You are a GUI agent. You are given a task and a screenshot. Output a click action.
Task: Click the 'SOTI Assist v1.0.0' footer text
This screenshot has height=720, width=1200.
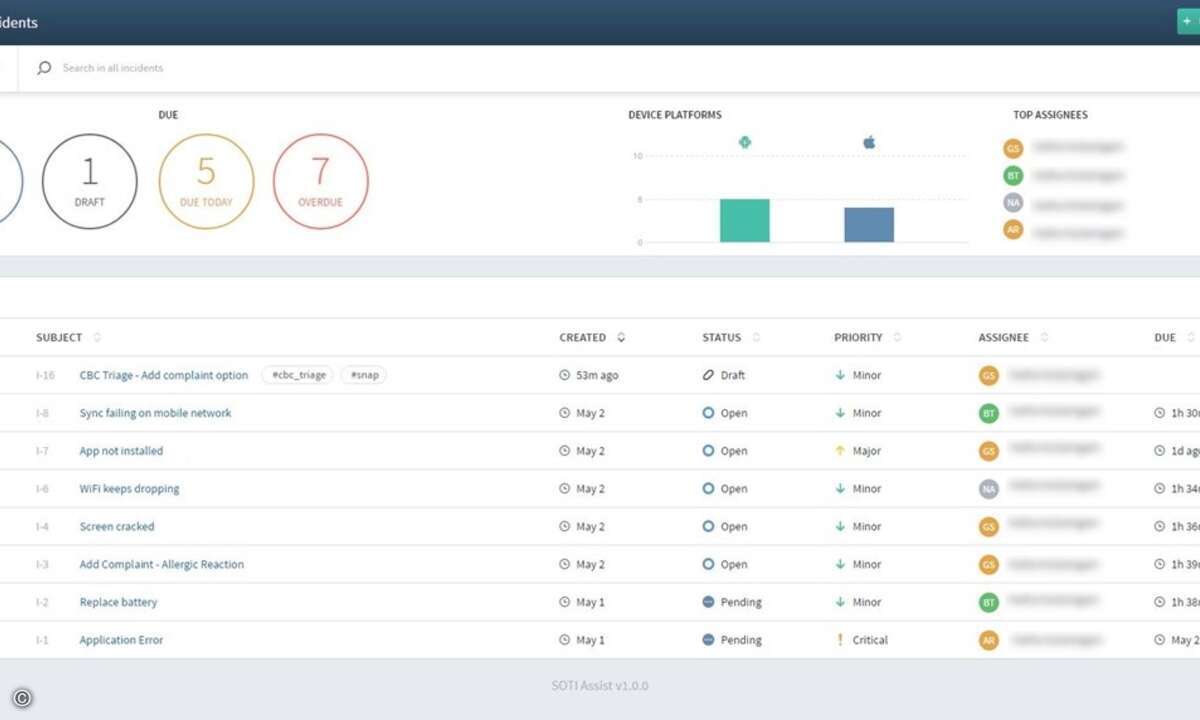pyautogui.click(x=600, y=686)
